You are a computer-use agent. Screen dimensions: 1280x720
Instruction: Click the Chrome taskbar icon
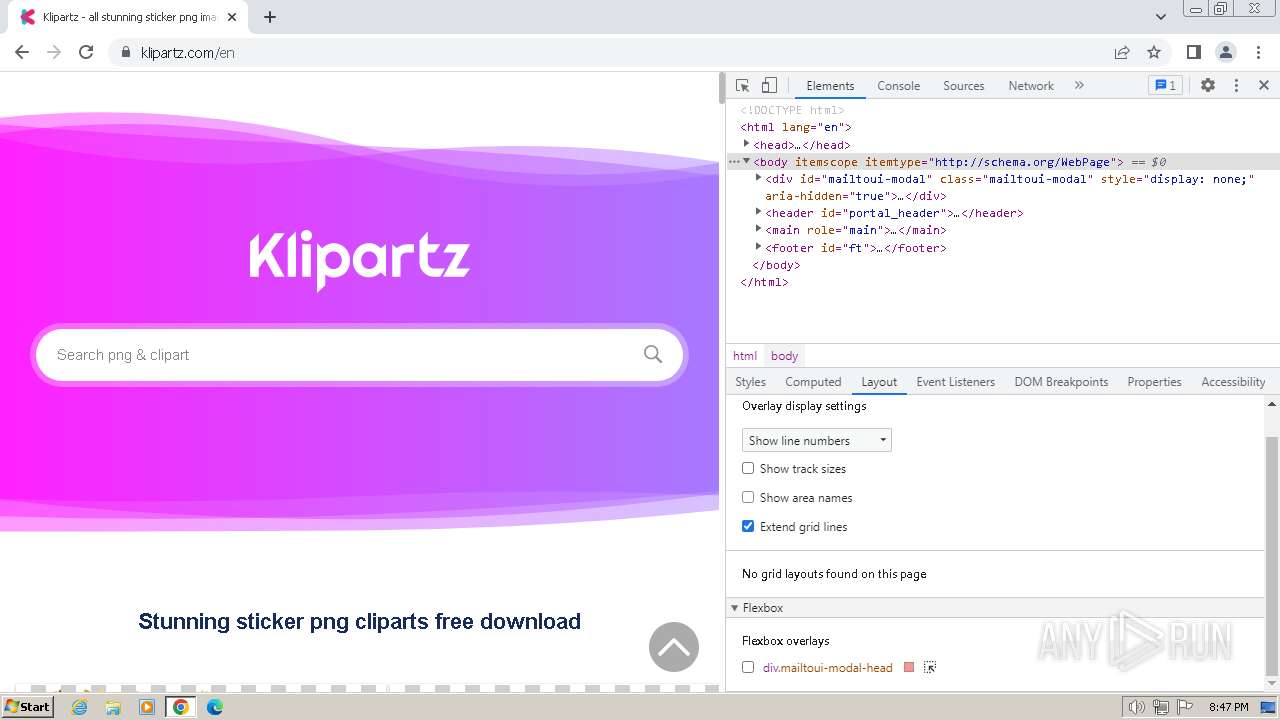(181, 707)
